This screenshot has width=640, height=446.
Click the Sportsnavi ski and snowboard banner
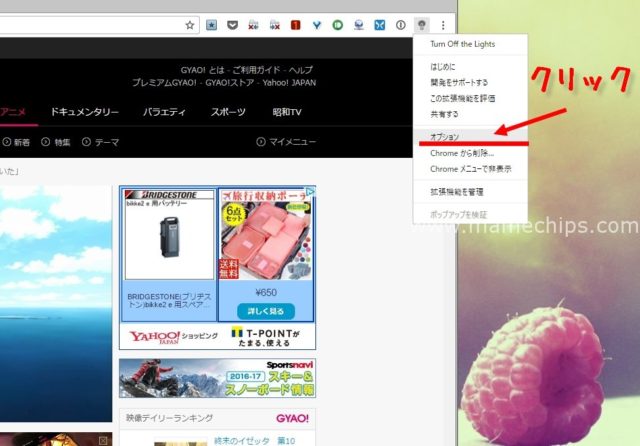tap(217, 378)
